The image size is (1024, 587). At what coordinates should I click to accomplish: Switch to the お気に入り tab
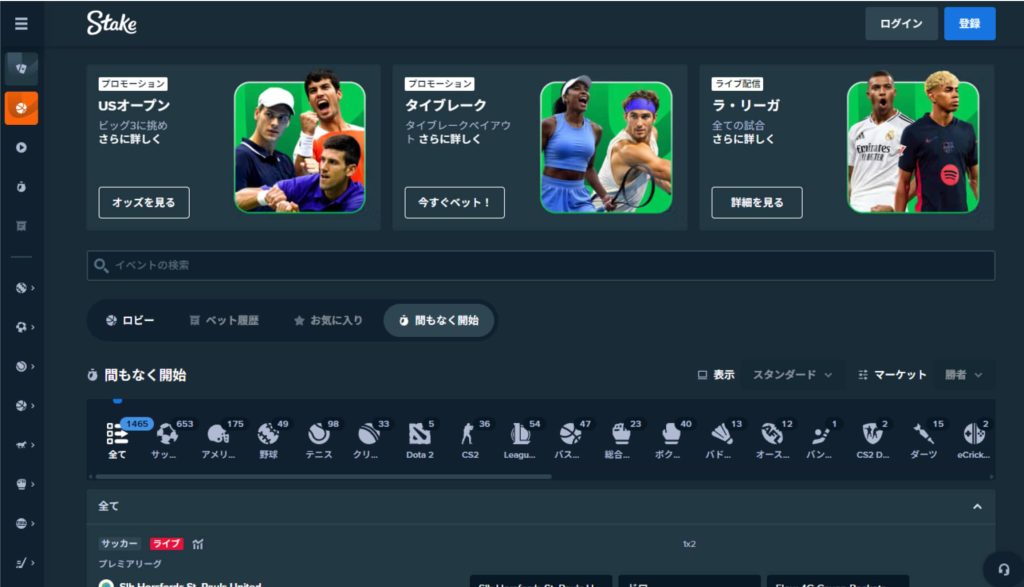[x=328, y=320]
